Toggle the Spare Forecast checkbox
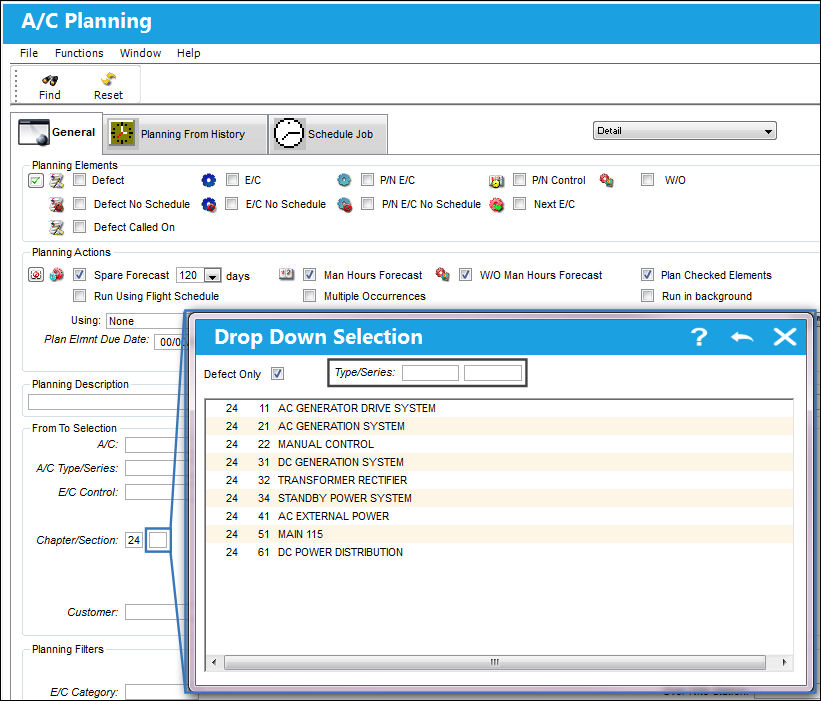821x701 pixels. [x=80, y=274]
